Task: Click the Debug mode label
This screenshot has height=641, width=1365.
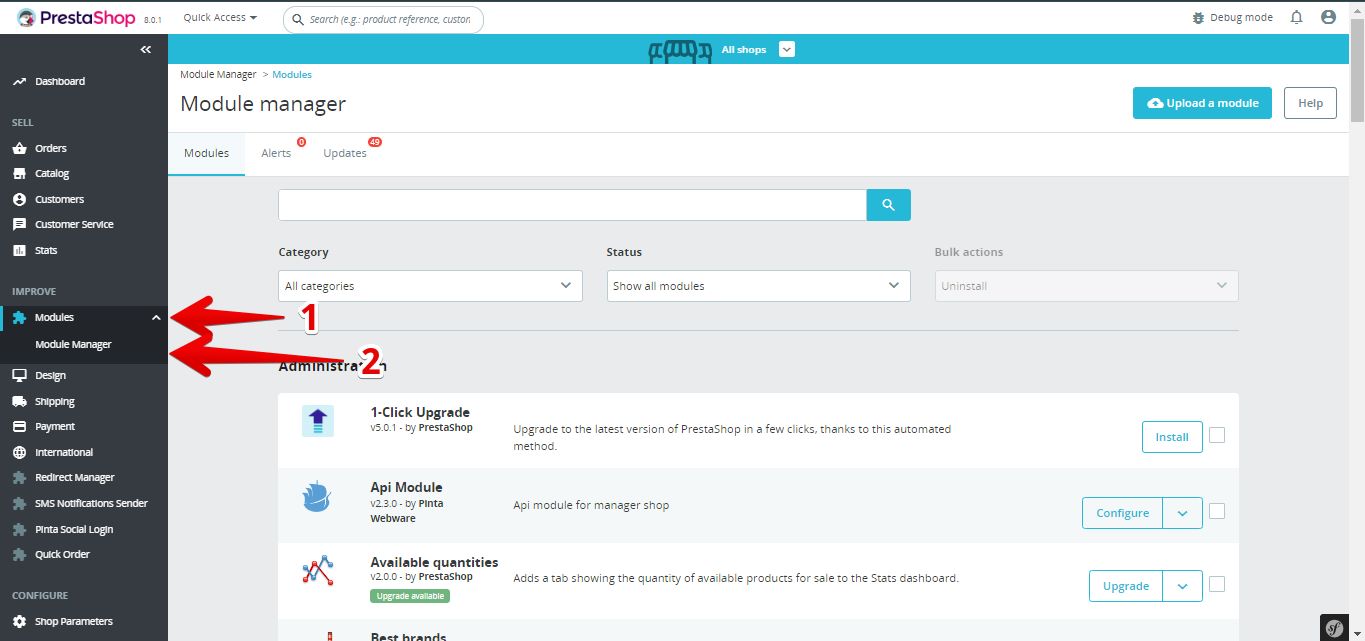Action: coord(1241,18)
